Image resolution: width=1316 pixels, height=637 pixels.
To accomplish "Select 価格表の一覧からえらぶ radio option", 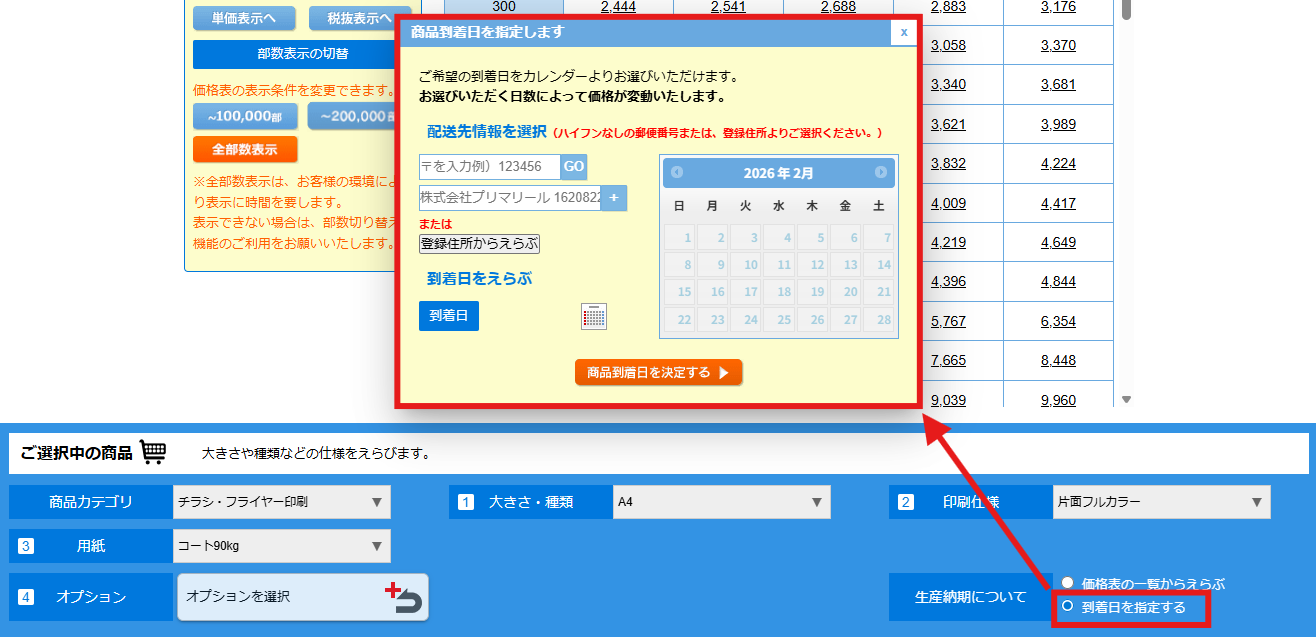I will (x=1068, y=583).
